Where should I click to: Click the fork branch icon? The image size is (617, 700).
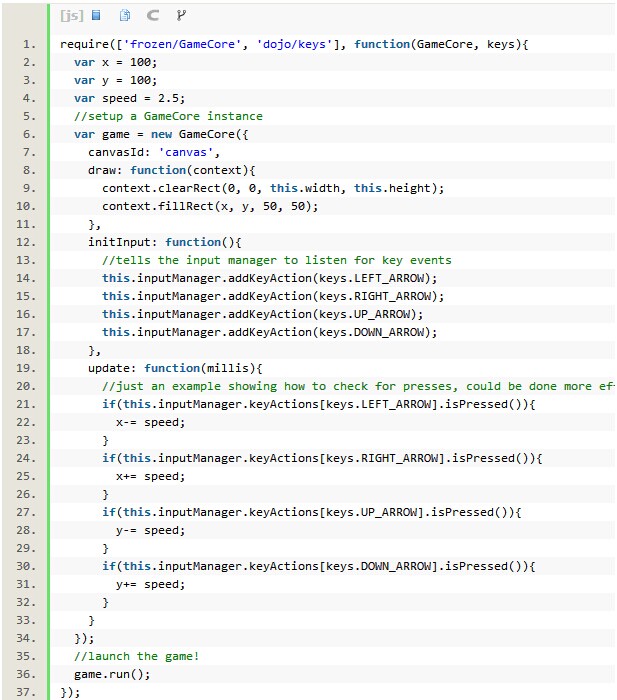(181, 15)
